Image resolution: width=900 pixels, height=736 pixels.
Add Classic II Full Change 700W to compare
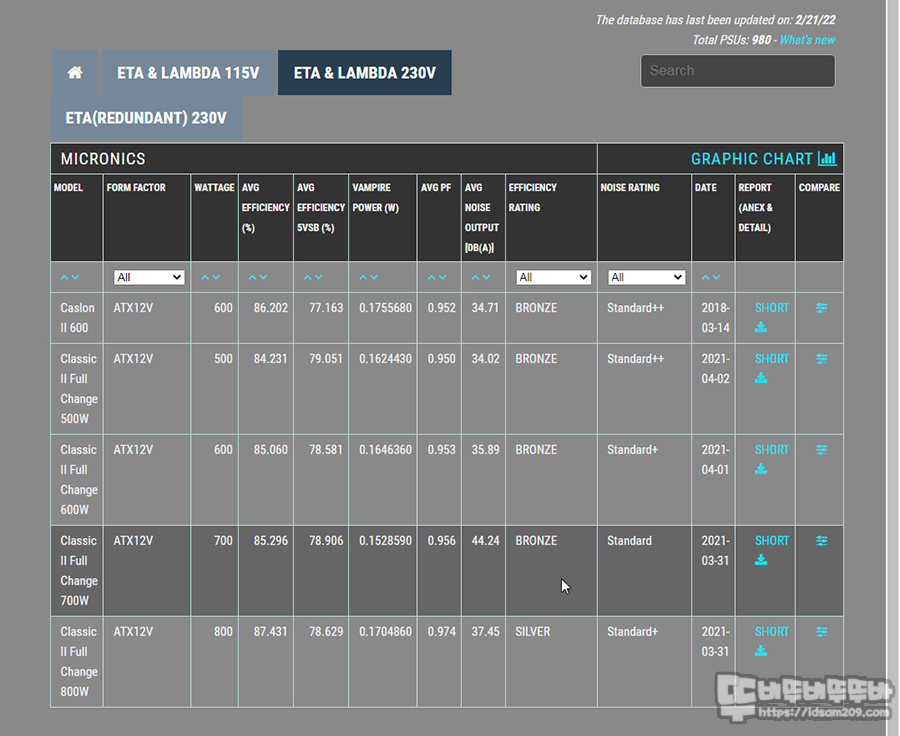(821, 541)
